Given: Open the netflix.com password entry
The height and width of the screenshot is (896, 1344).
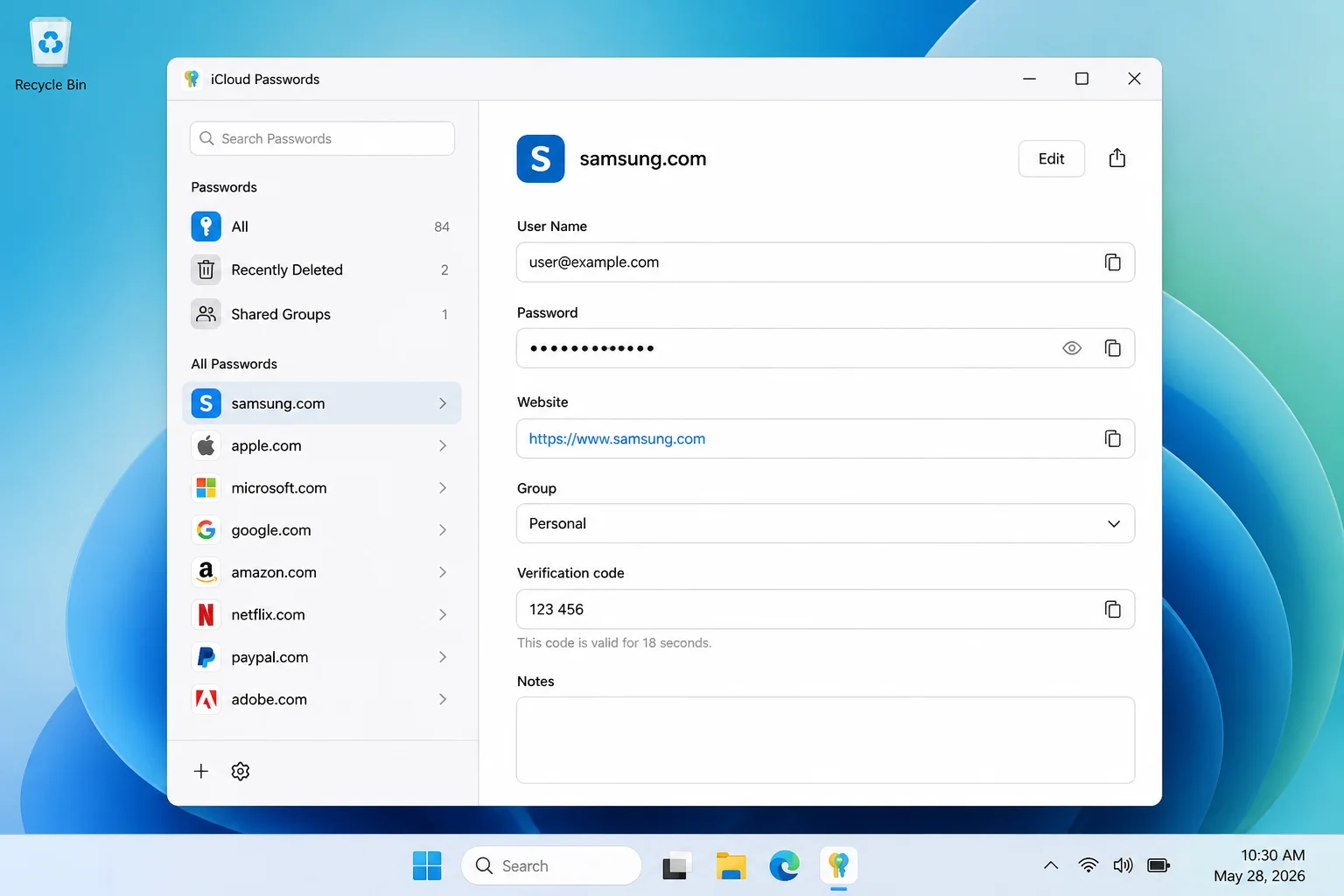Looking at the screenshot, I should tap(322, 614).
